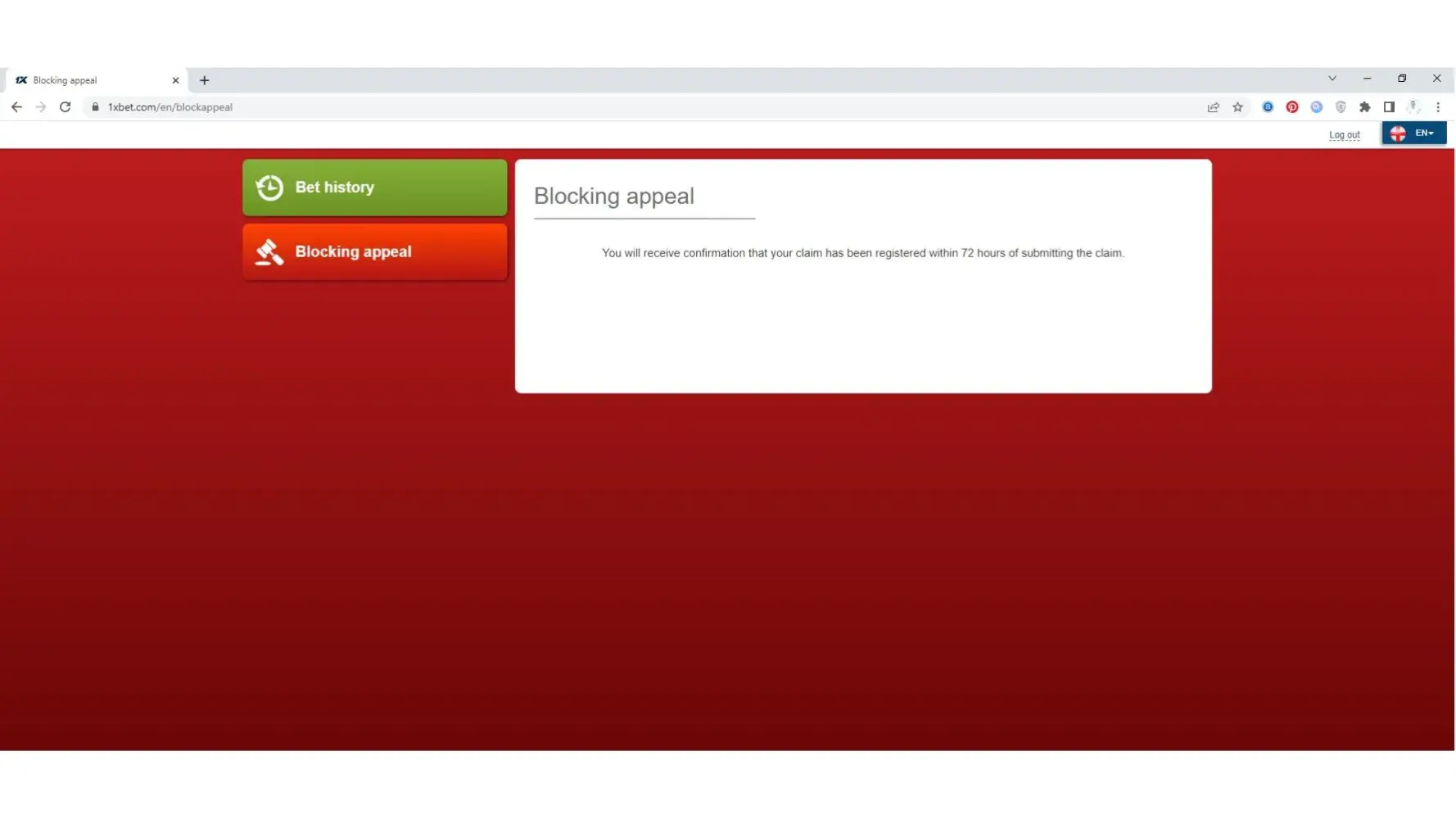
Task: Close the browser window
Action: 1436,79
